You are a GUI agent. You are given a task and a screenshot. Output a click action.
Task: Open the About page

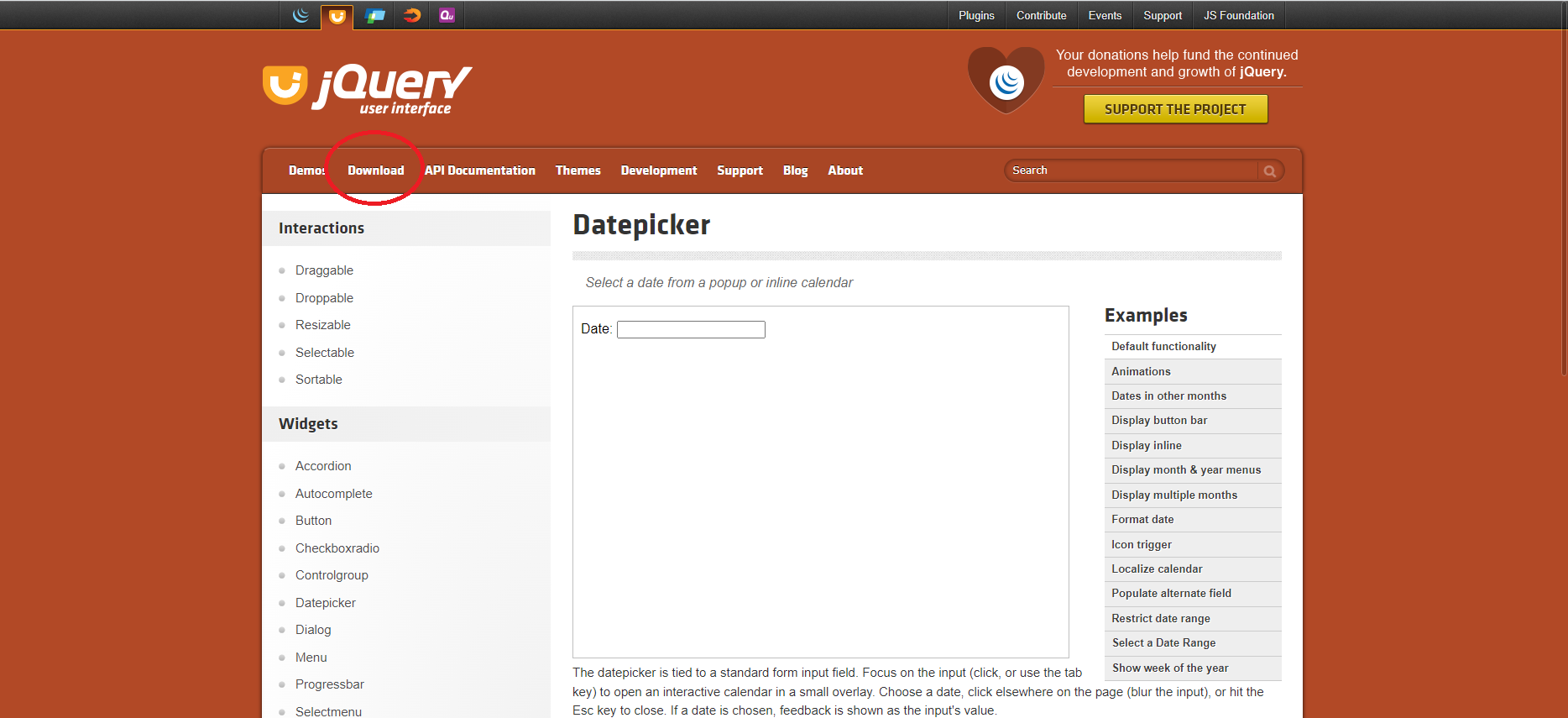point(844,170)
